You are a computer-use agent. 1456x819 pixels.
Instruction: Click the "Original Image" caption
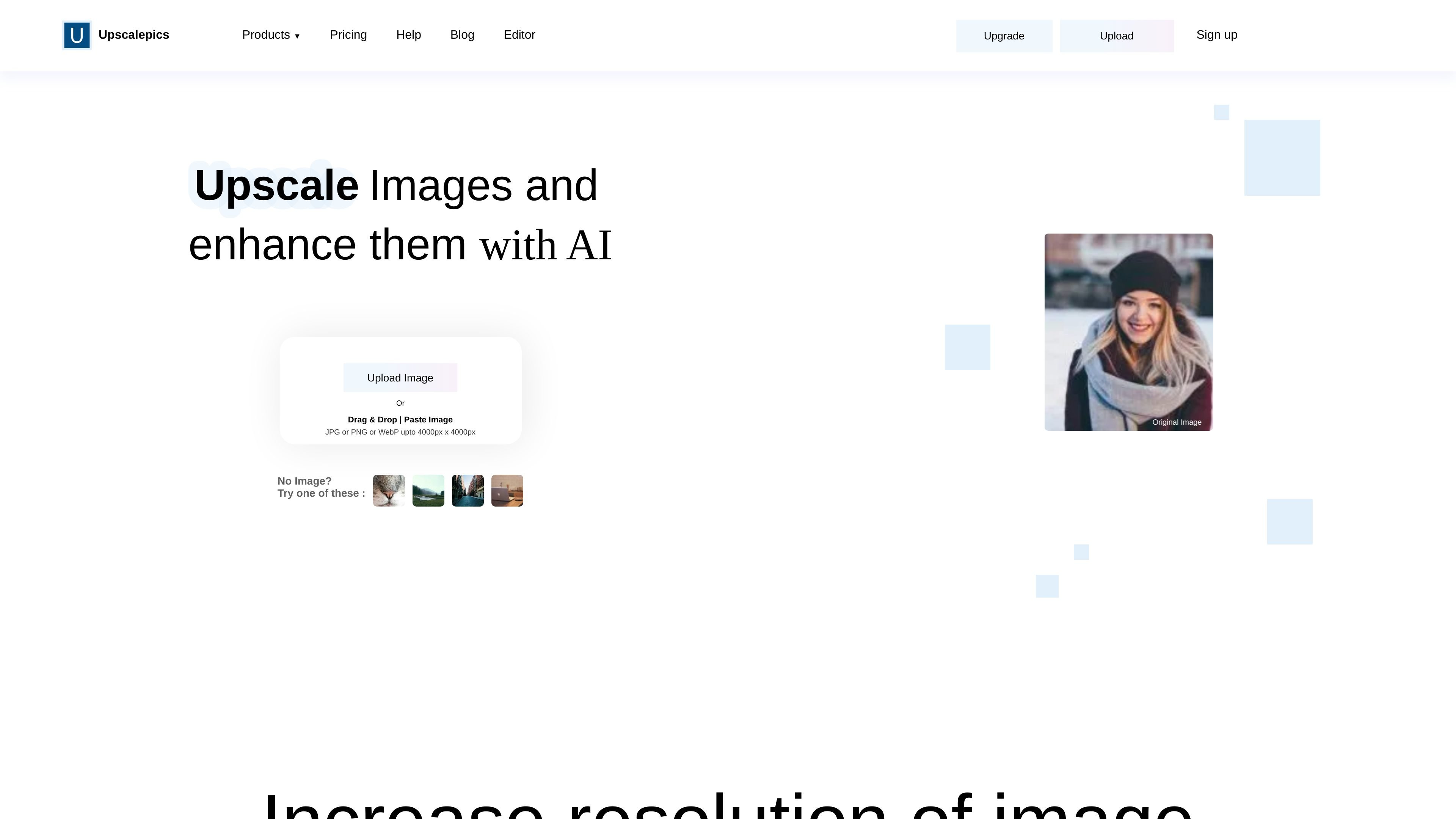point(1177,422)
